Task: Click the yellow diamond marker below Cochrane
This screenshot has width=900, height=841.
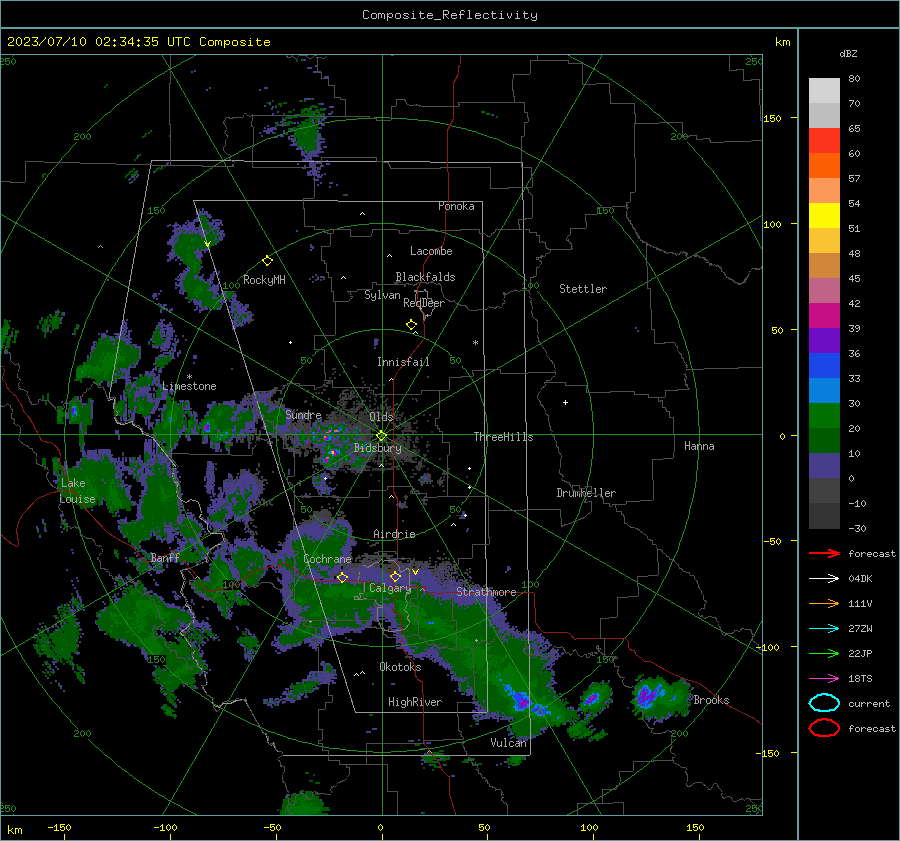Action: [342, 578]
